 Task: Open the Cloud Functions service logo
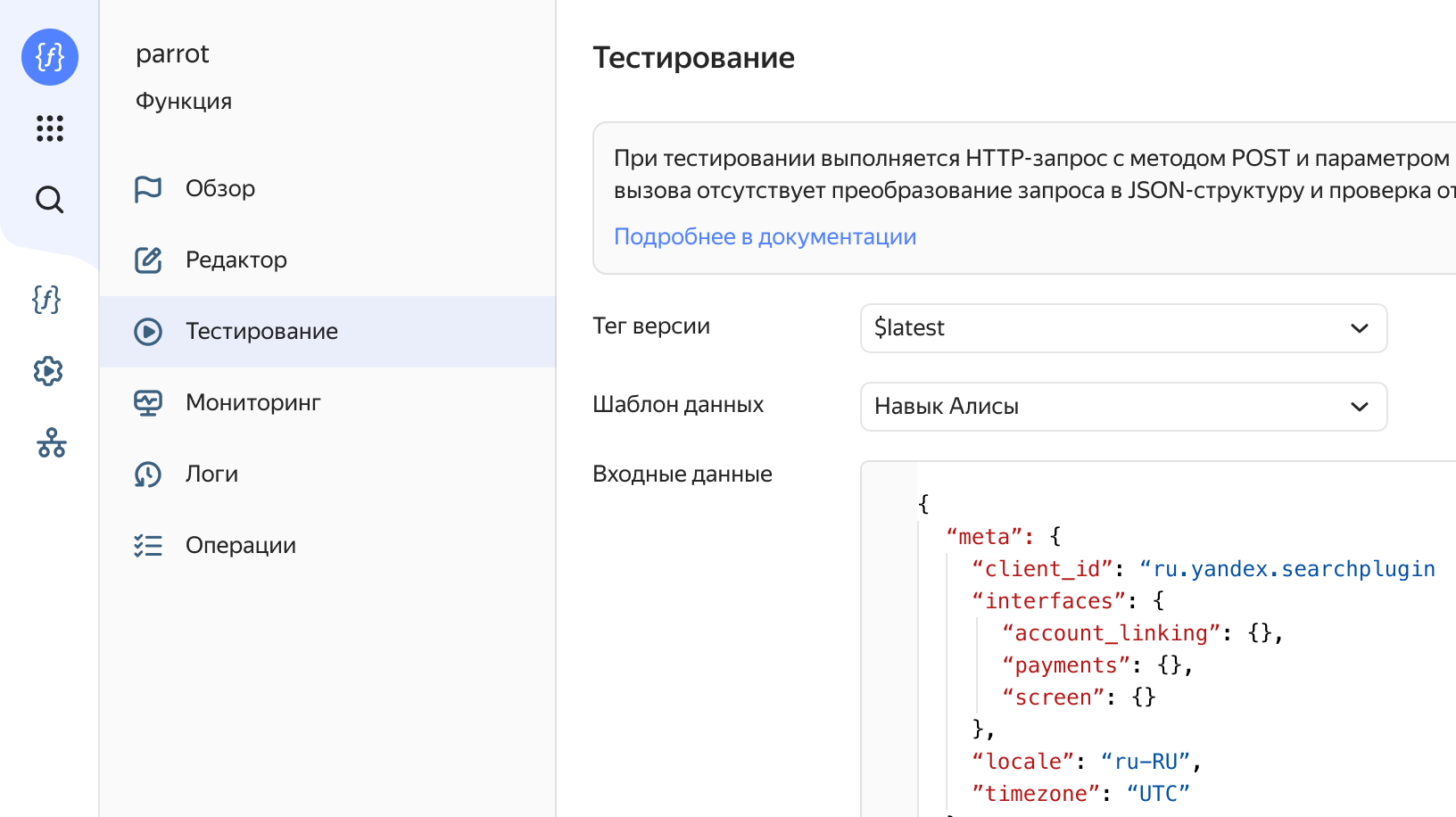point(50,57)
